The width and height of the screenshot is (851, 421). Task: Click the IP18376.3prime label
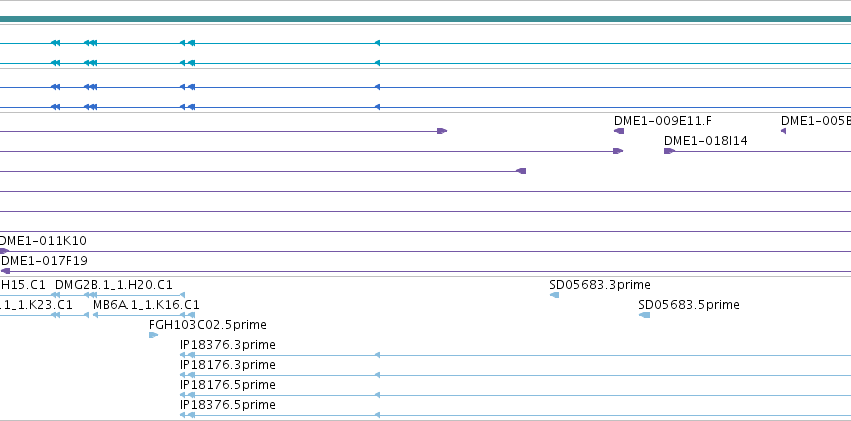pyautogui.click(x=228, y=345)
